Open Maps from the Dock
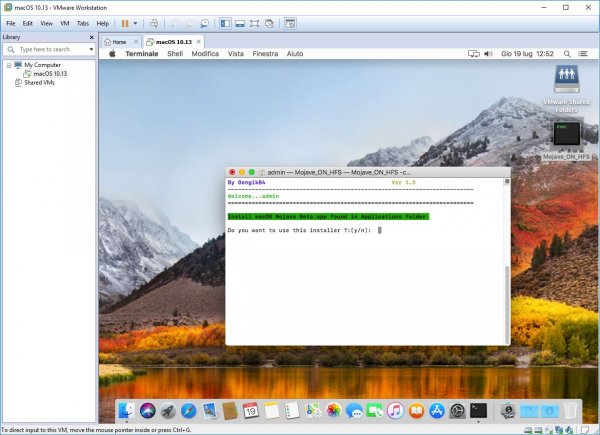Viewport: 600px width, 435px height. 313,411
